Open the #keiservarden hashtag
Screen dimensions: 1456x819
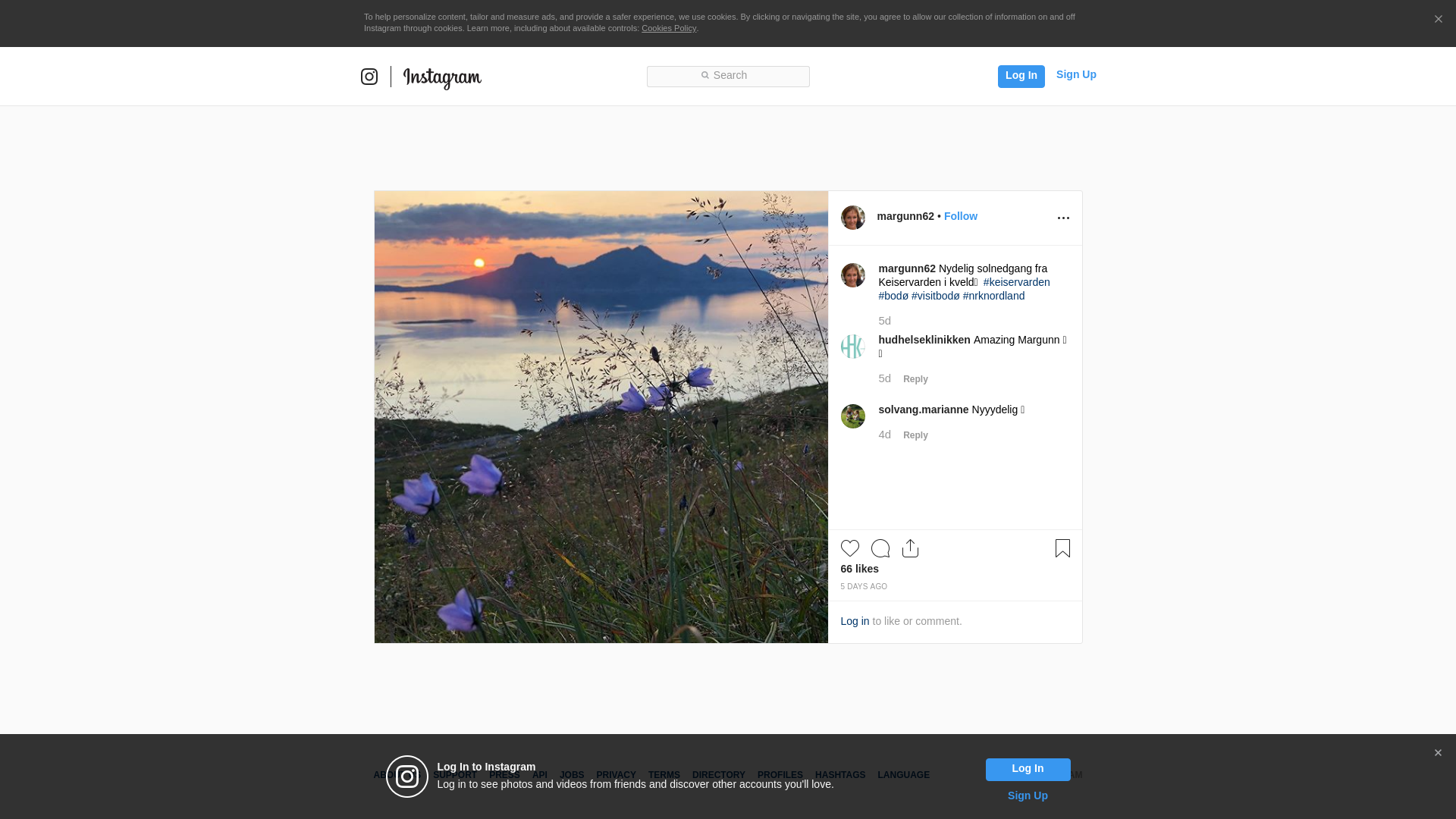[1016, 282]
